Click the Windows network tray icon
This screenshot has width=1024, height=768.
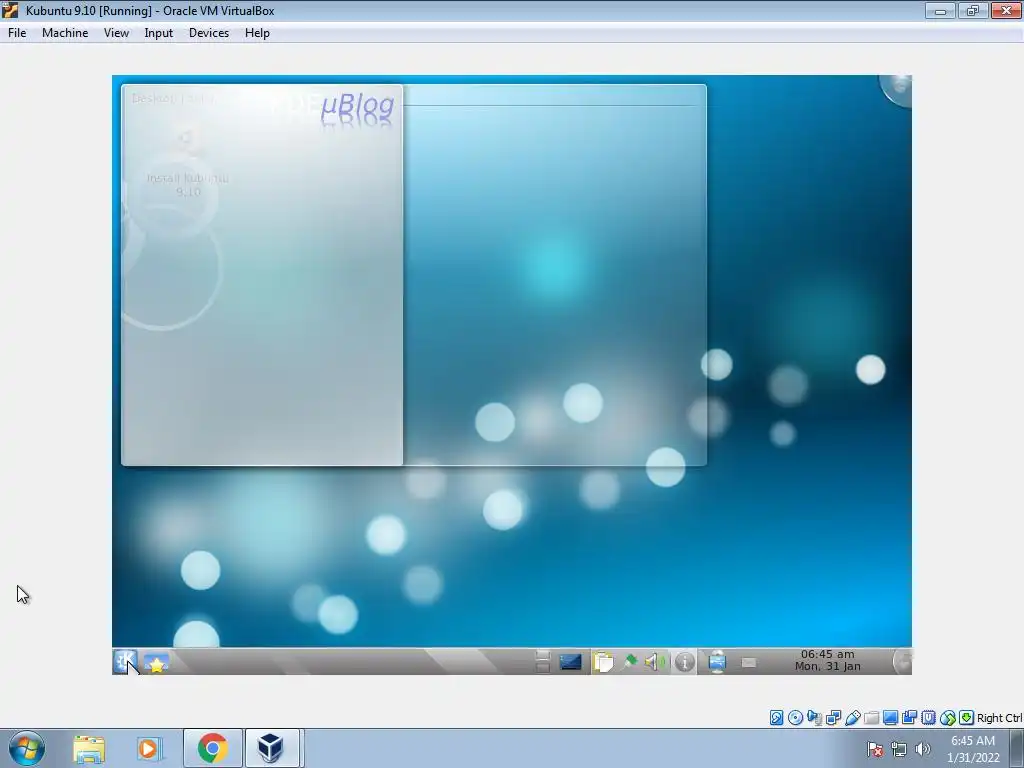coord(899,749)
